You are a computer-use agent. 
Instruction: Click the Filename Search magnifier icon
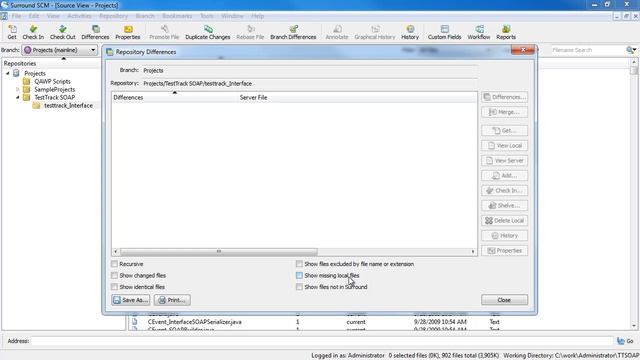point(629,50)
